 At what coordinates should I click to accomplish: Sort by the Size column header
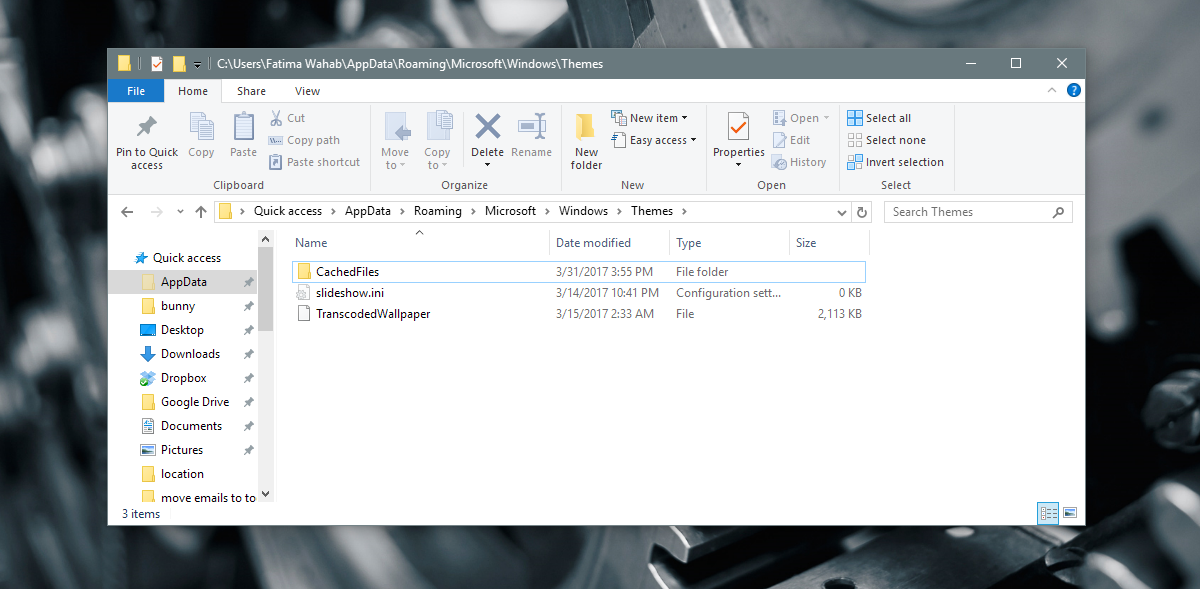[829, 243]
